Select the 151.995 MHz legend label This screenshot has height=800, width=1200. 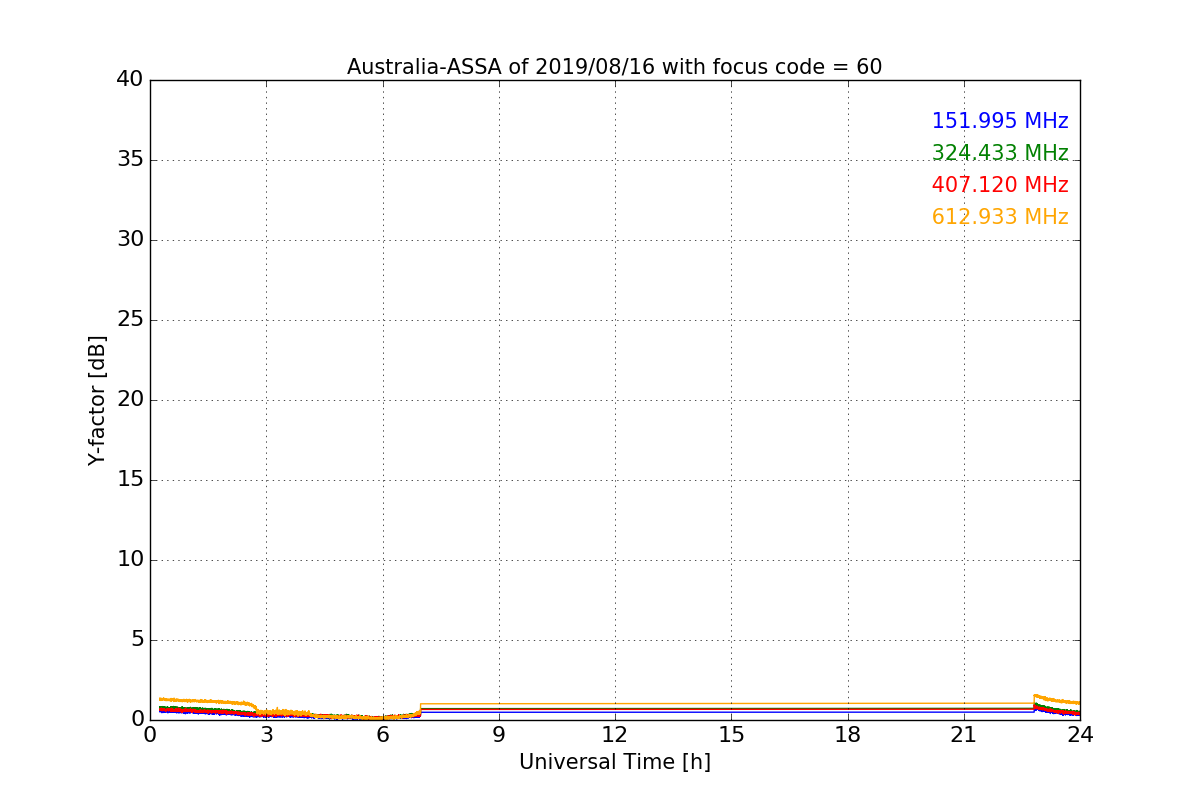tap(1000, 121)
